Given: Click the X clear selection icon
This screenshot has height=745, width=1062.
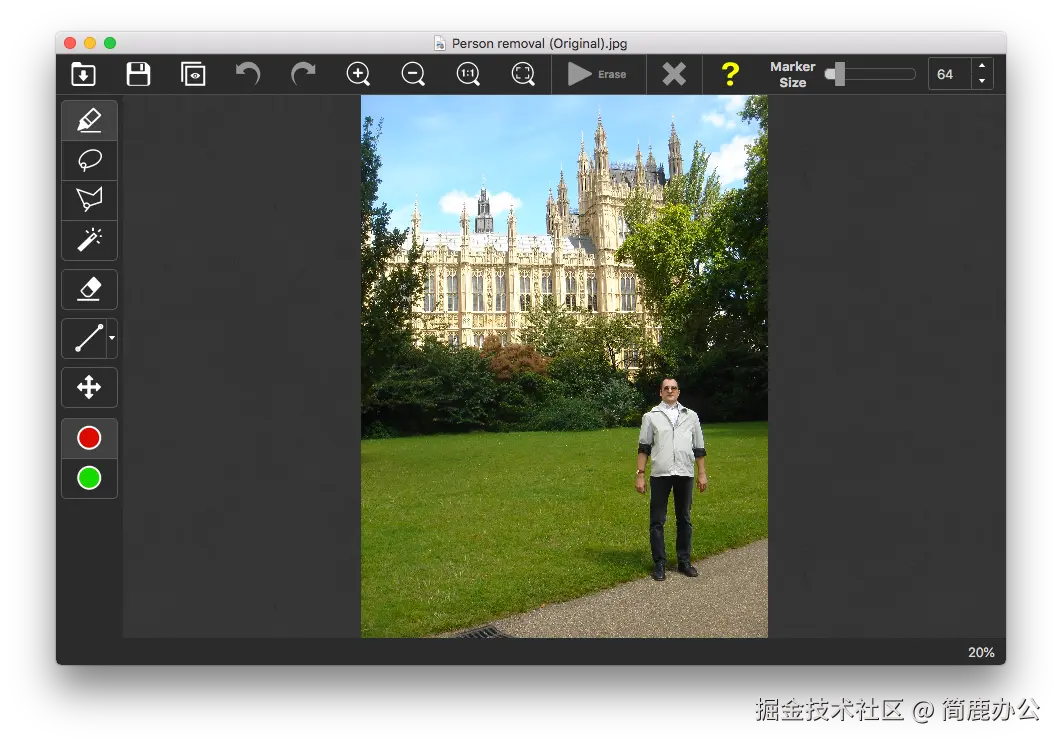Looking at the screenshot, I should pos(674,74).
